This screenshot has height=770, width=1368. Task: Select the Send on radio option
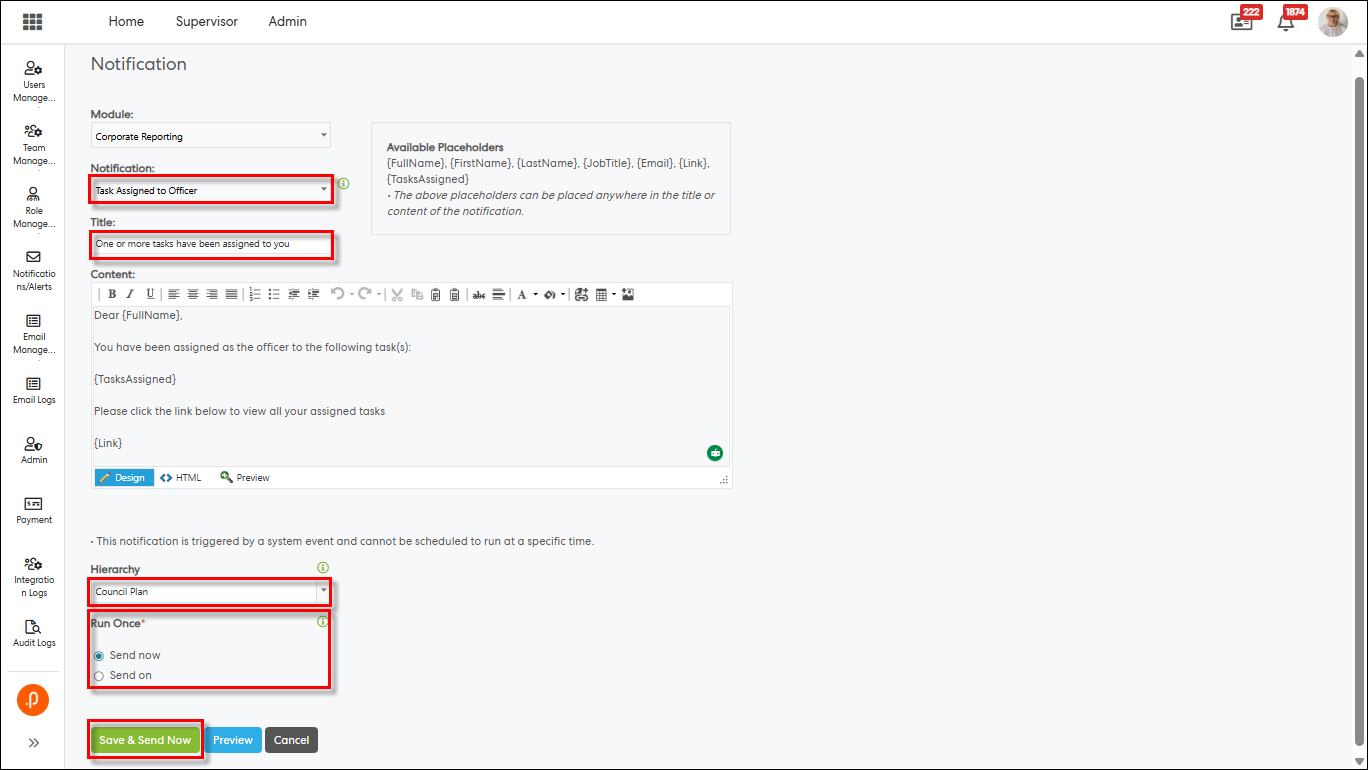[x=98, y=676]
